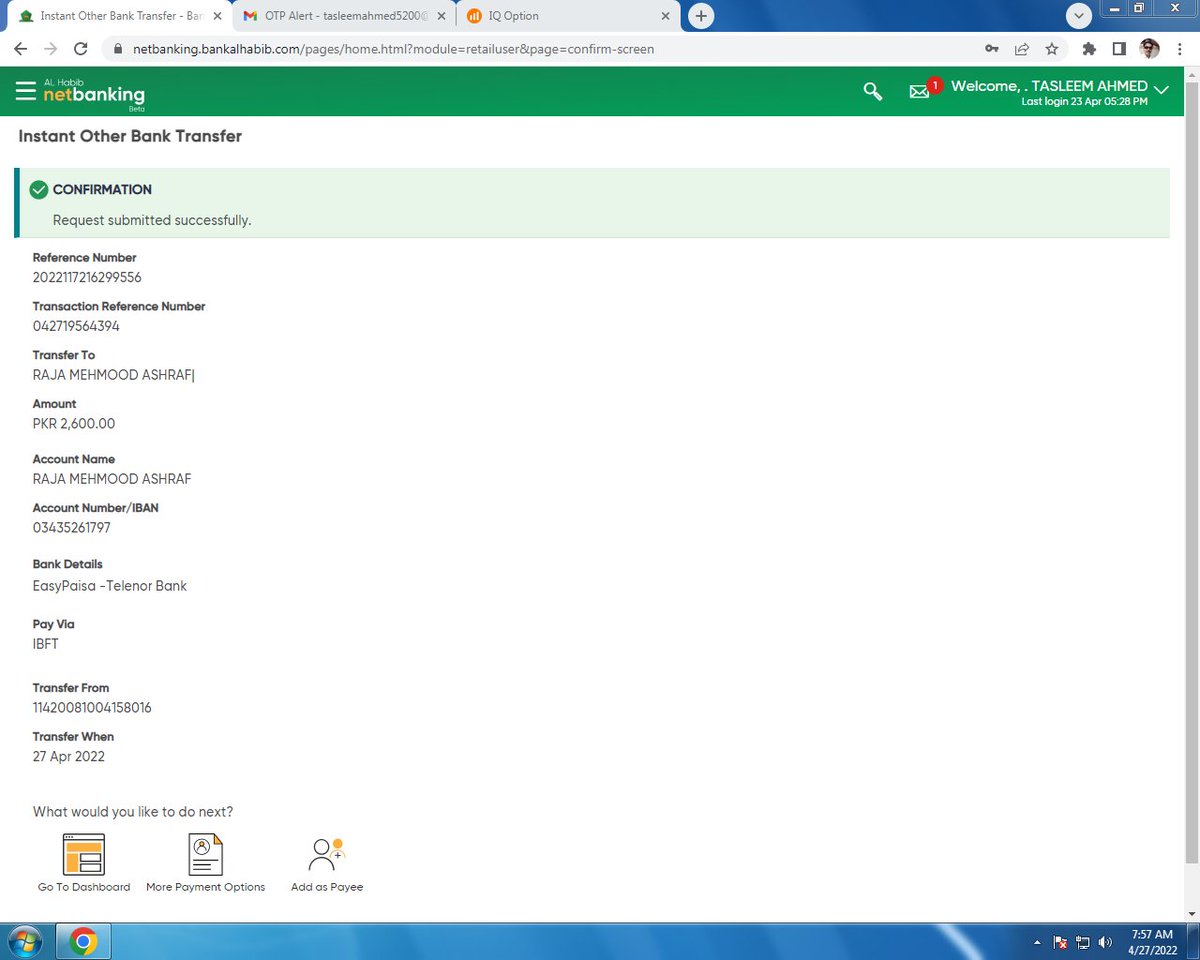Click the Add as Payee icon
1200x960 pixels.
tap(327, 855)
